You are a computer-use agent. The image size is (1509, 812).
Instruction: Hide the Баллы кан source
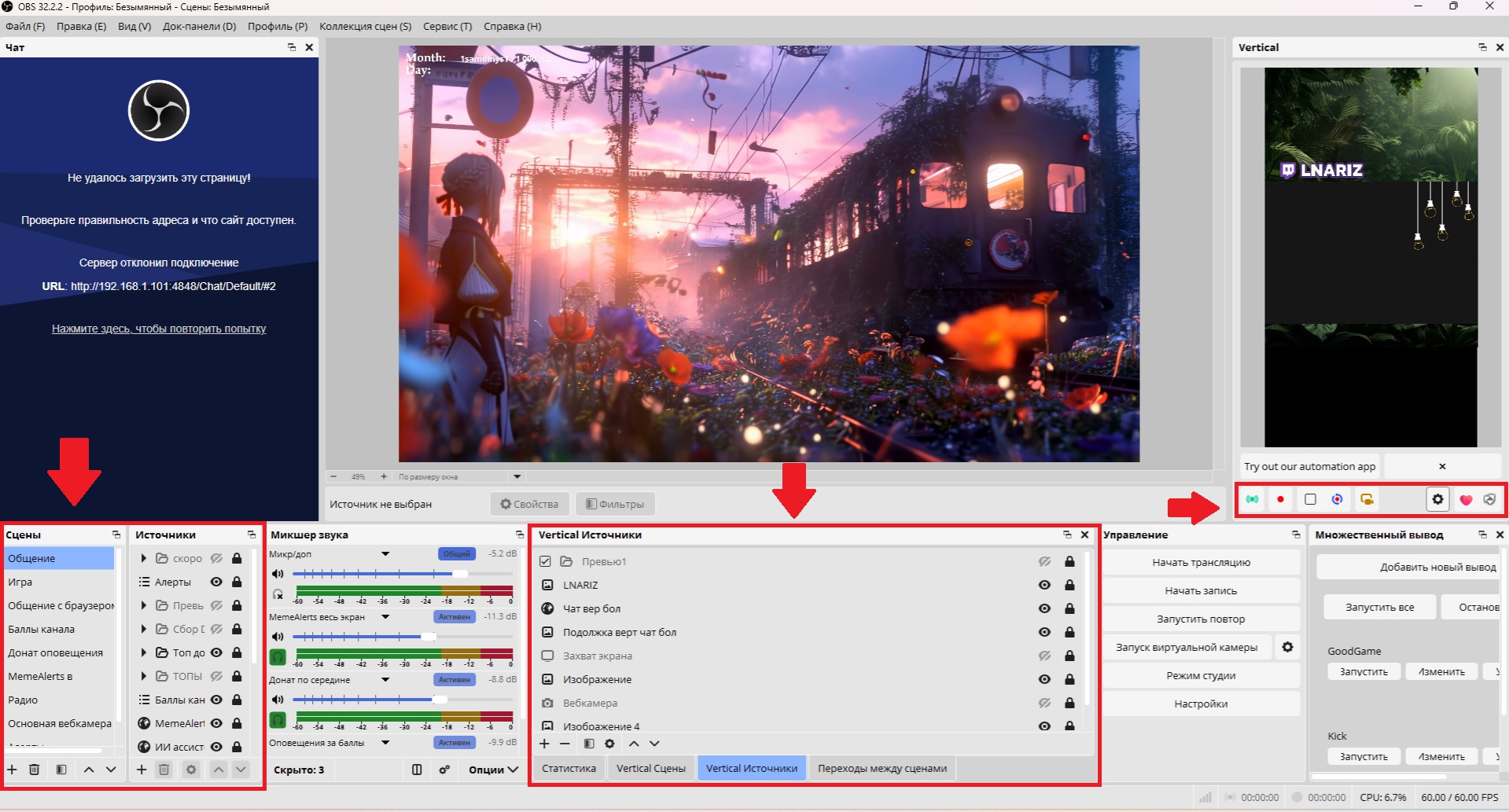click(216, 700)
